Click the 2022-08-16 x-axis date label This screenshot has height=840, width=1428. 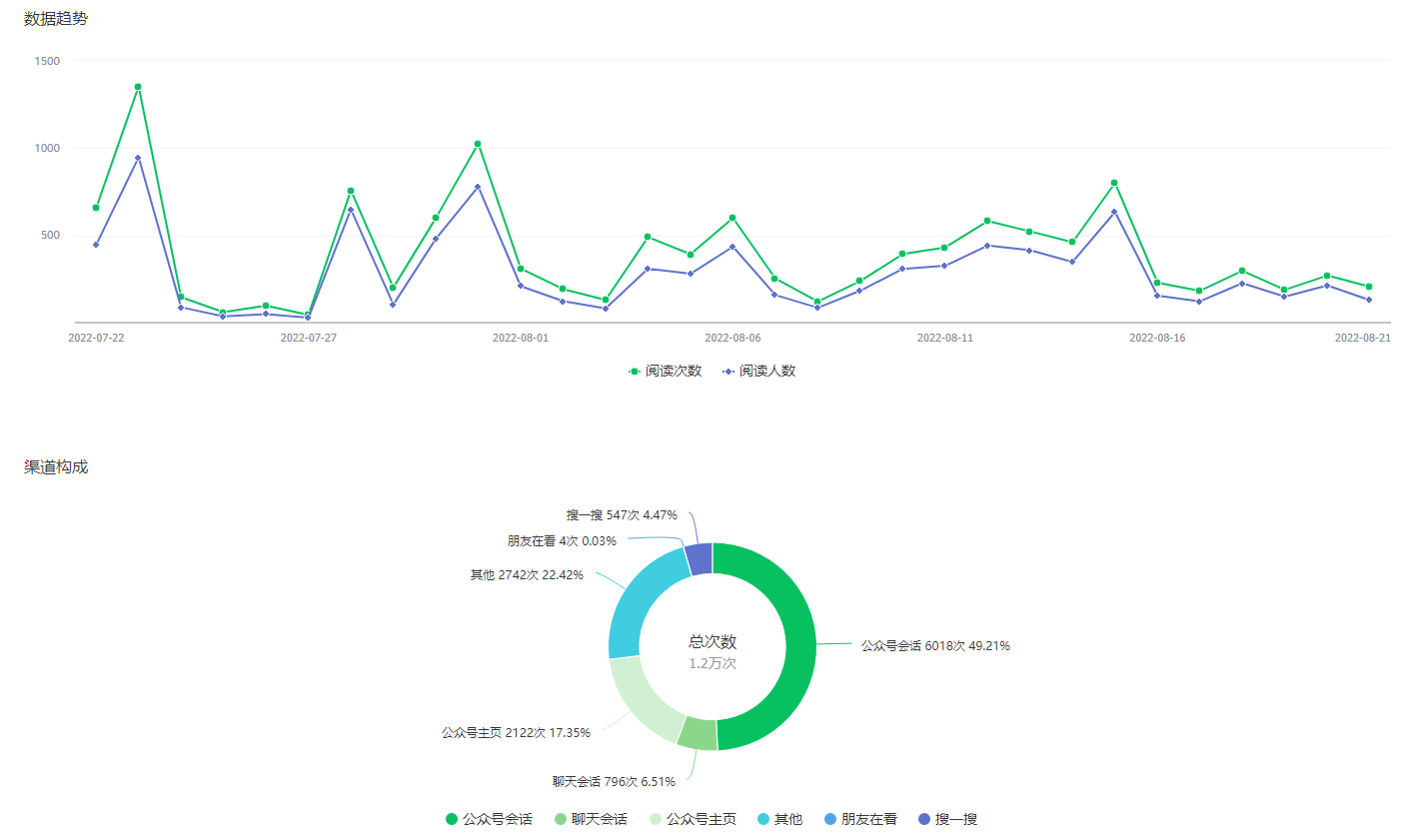[1157, 338]
